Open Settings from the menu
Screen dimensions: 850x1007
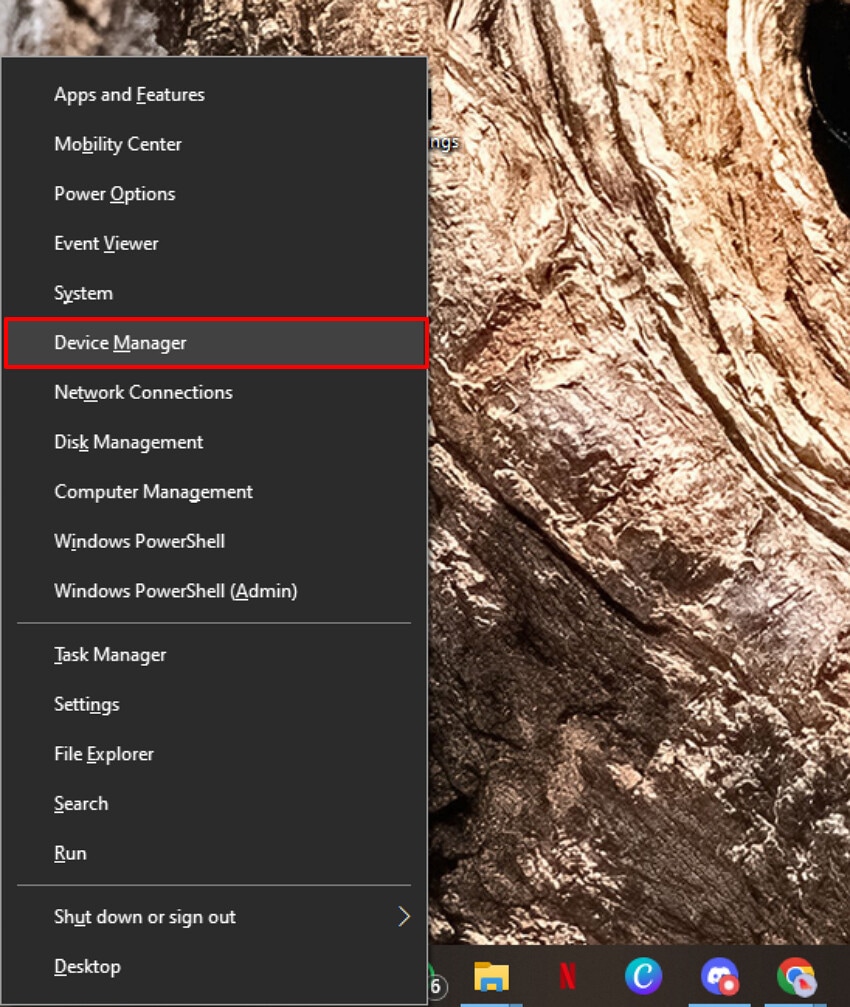86,704
